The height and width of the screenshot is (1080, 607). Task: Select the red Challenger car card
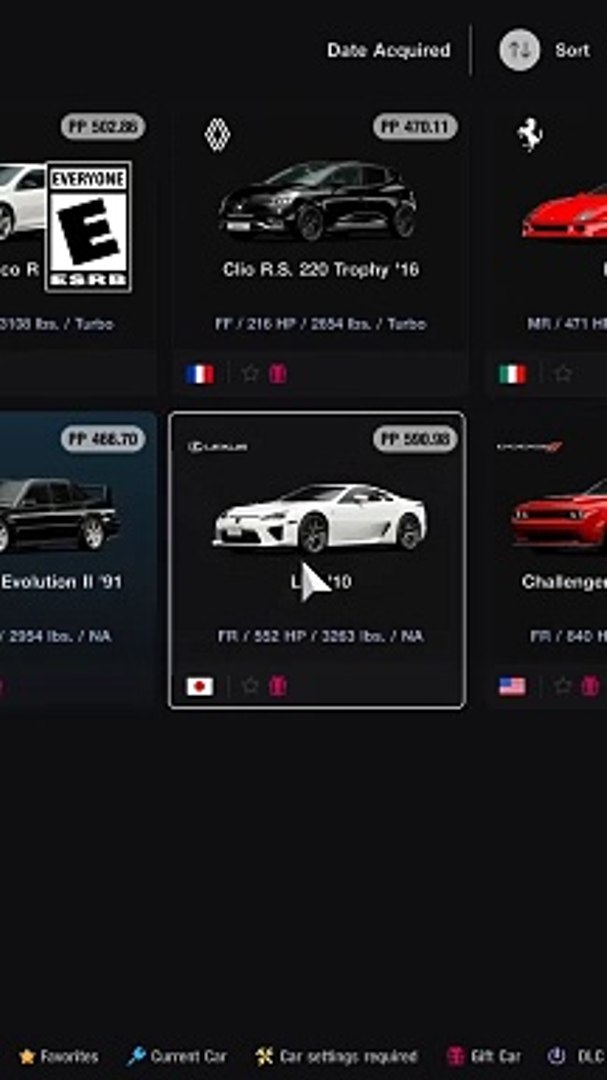coord(546,559)
